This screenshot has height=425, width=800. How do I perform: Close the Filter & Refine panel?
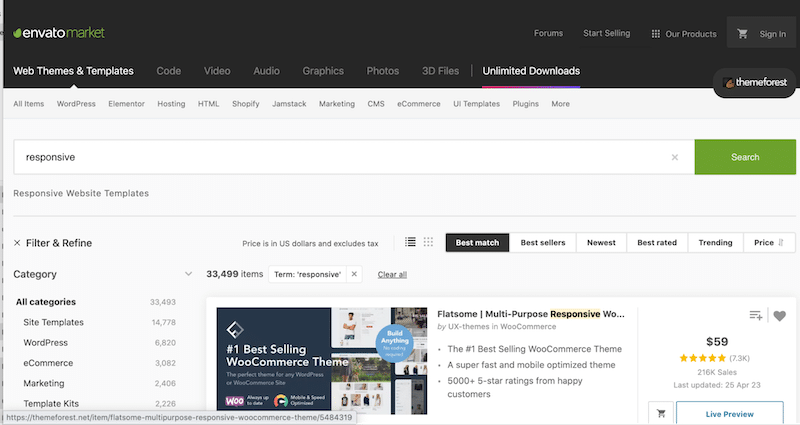17,243
